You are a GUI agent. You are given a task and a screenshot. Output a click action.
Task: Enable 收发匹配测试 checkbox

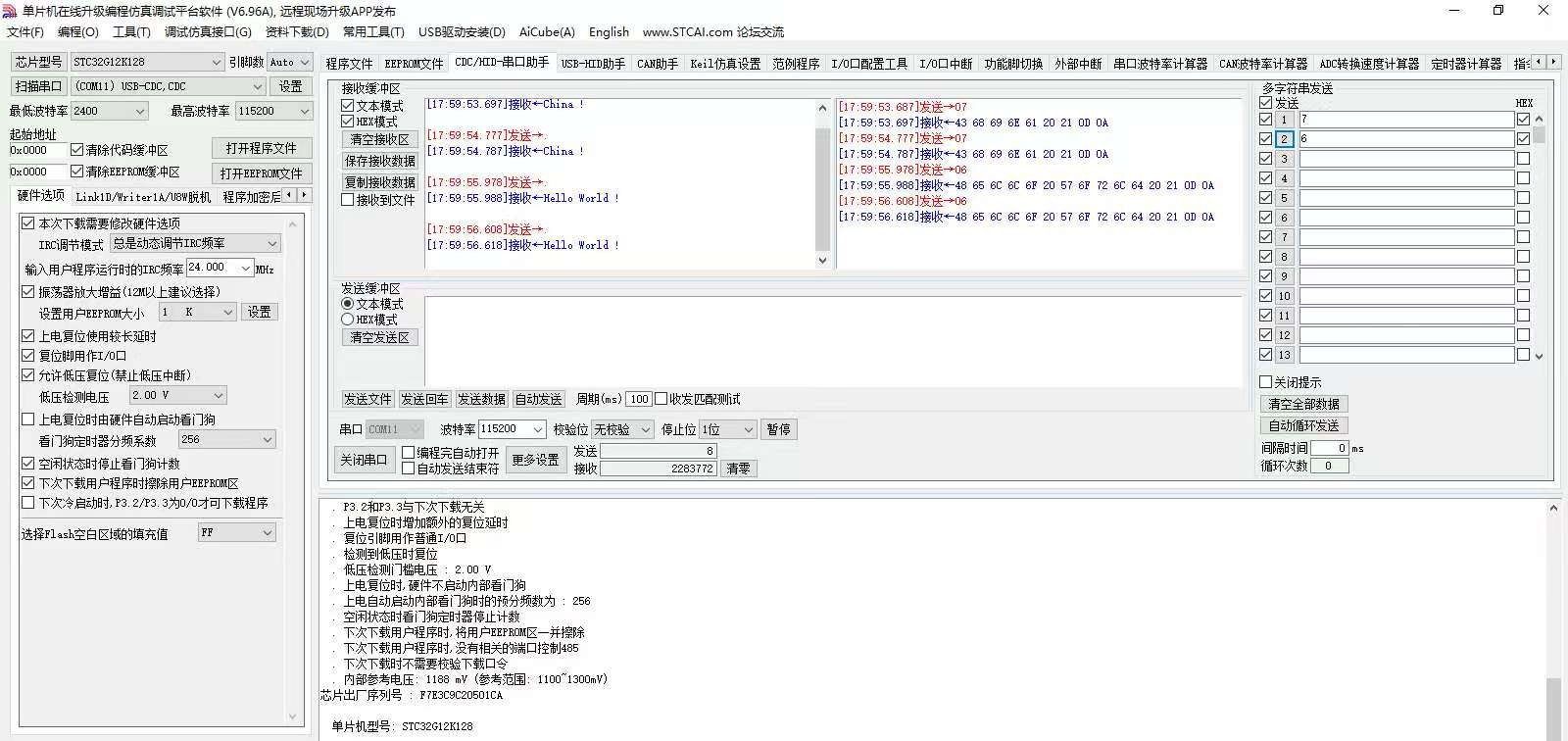point(661,399)
